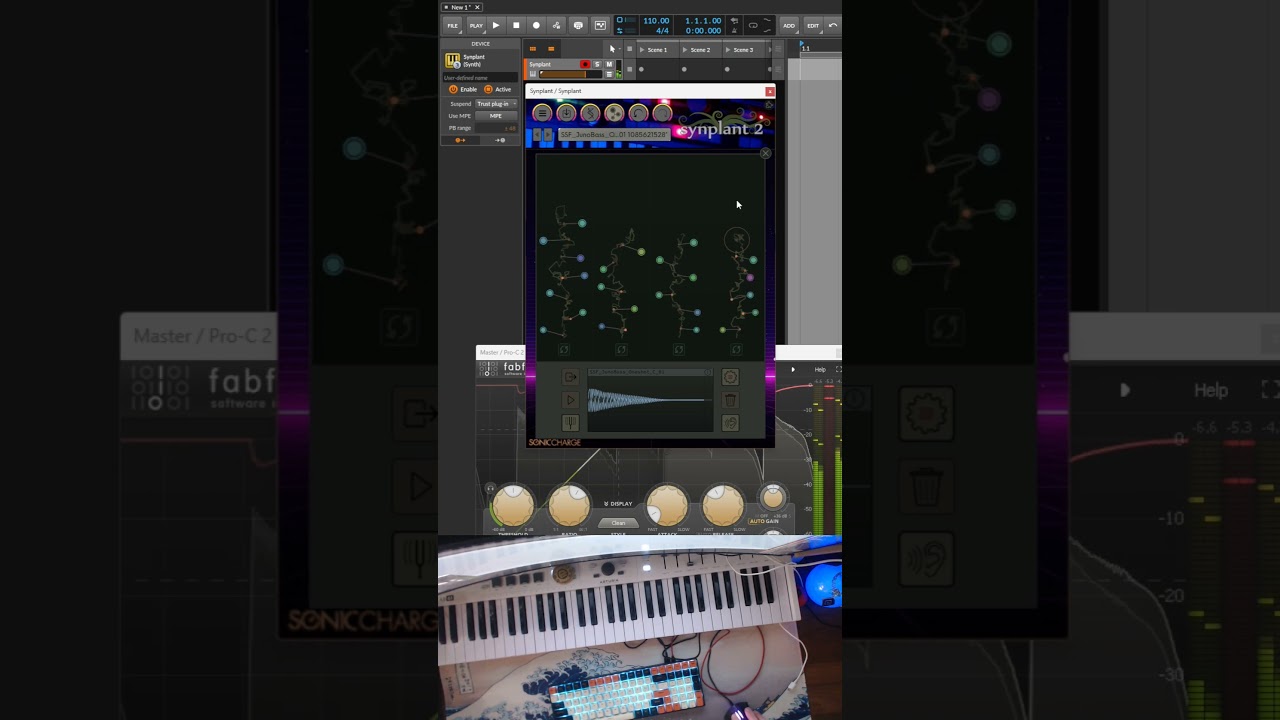Start transport with the play button
1280x720 pixels.
(x=496, y=25)
